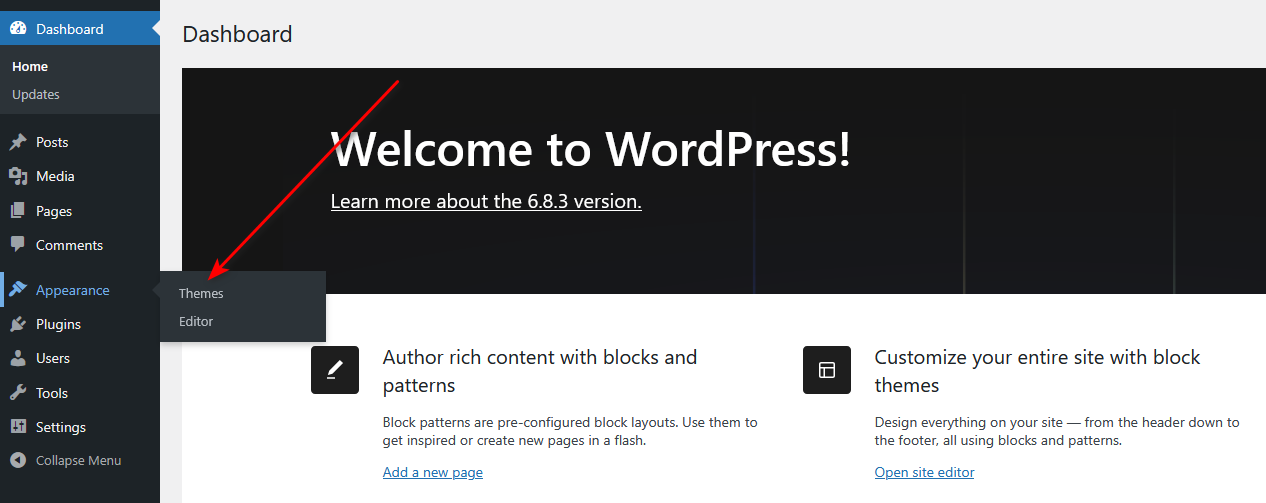Open Posts via the pushpin icon
1266x503 pixels.
[x=18, y=143]
